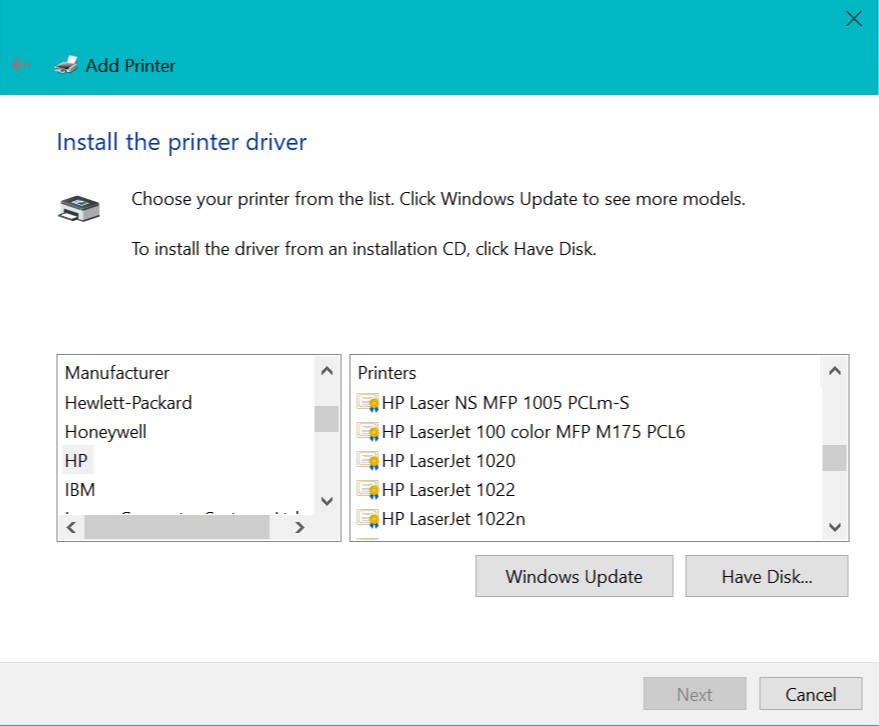Click the back arrow to return
Image resolution: width=879 pixels, height=726 pixels.
point(20,64)
